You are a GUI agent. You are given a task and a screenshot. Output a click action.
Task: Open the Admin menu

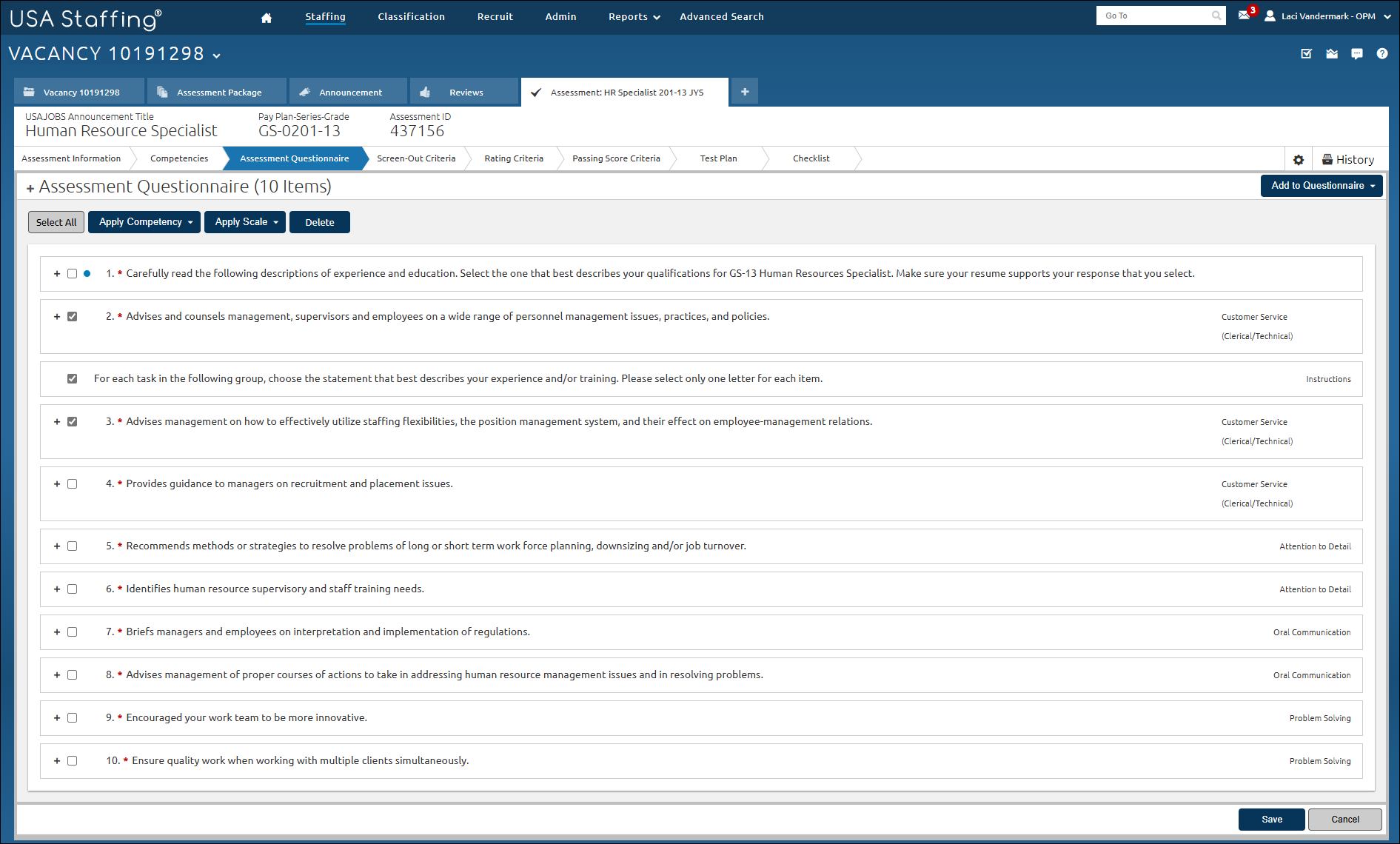[560, 17]
